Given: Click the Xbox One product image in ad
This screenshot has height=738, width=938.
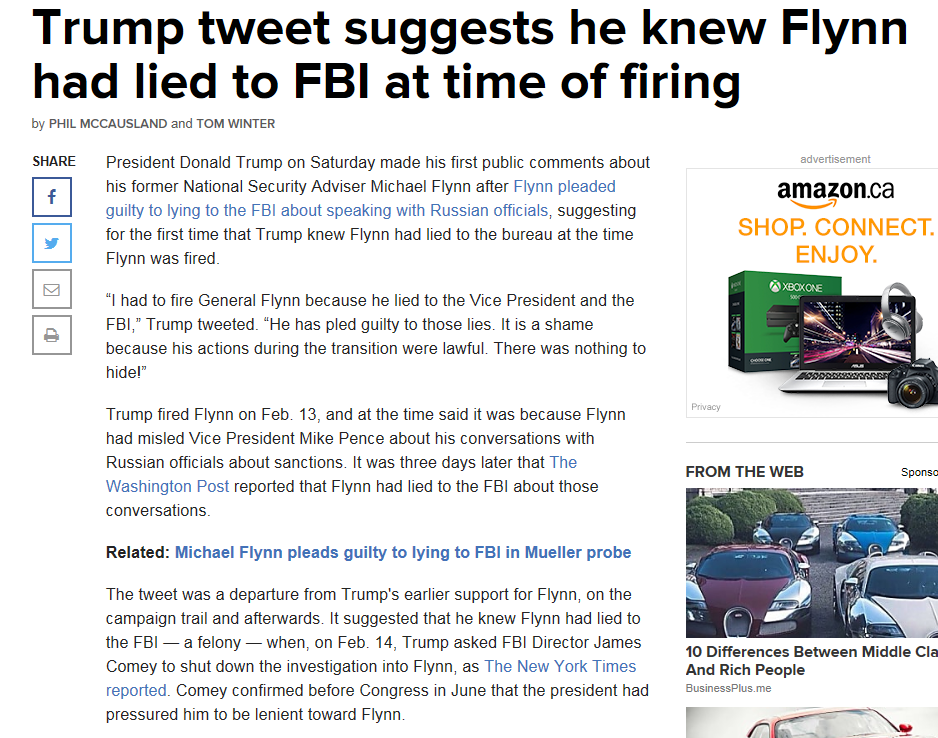Looking at the screenshot, I should 785,324.
